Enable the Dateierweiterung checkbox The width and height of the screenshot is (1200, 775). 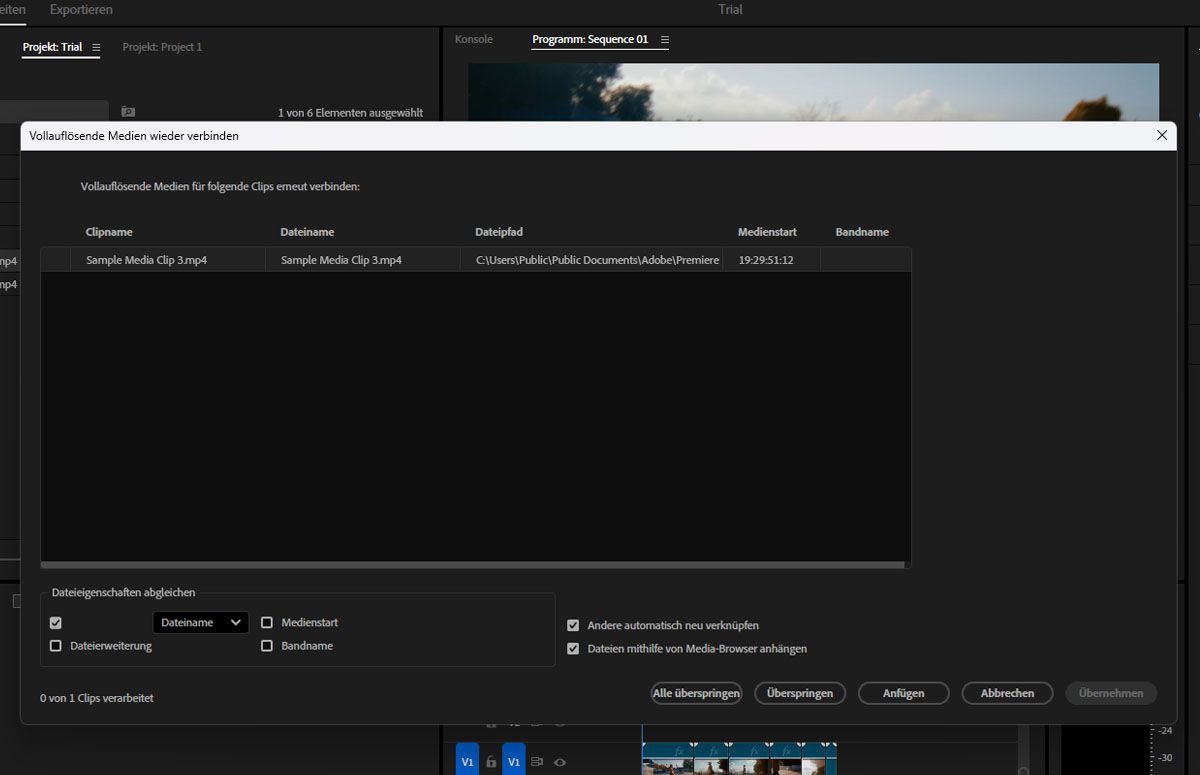pyautogui.click(x=56, y=646)
